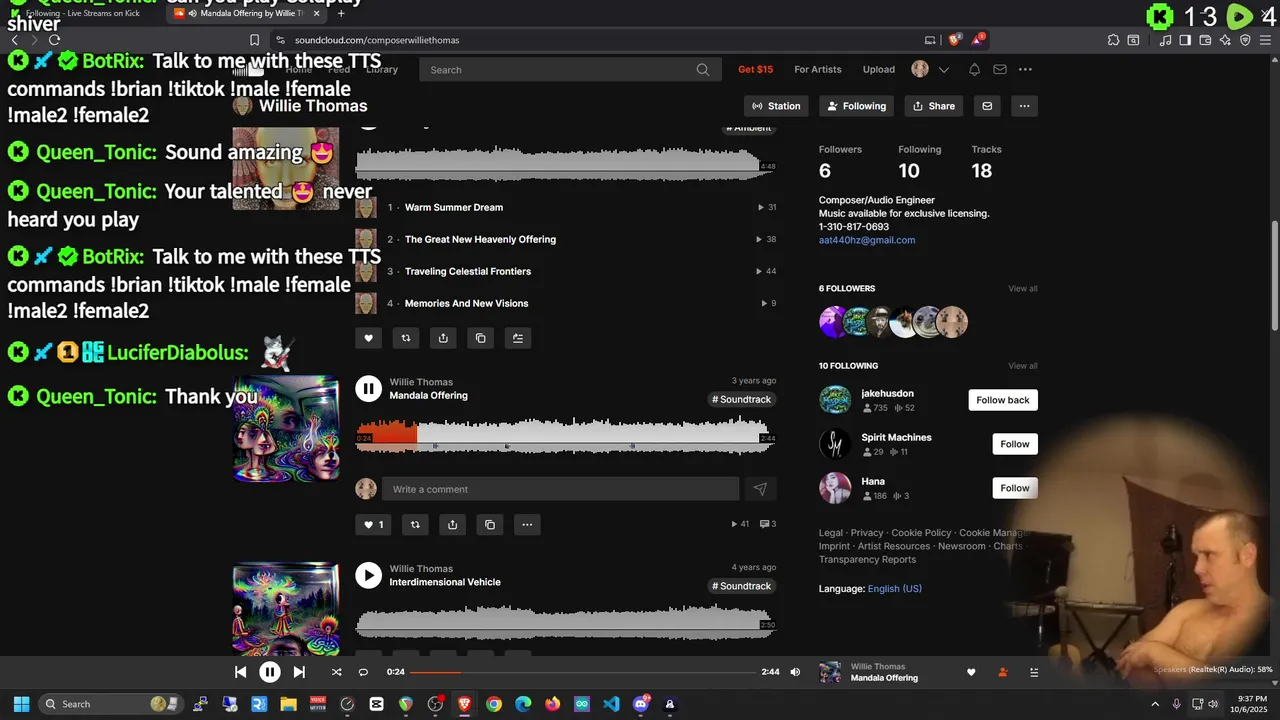The height and width of the screenshot is (720, 1280).
Task: Like current track in player bar
Action: [970, 672]
